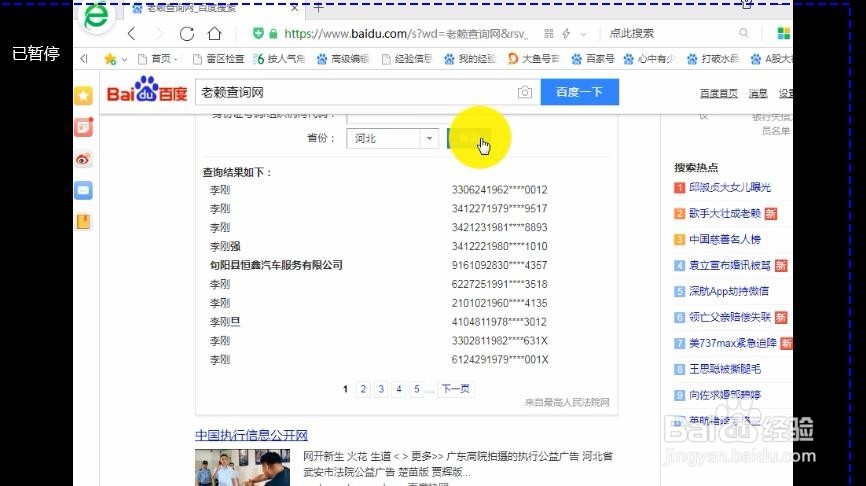Click hot search 歌手大壮成老赖
866x486 pixels.
[x=725, y=213]
